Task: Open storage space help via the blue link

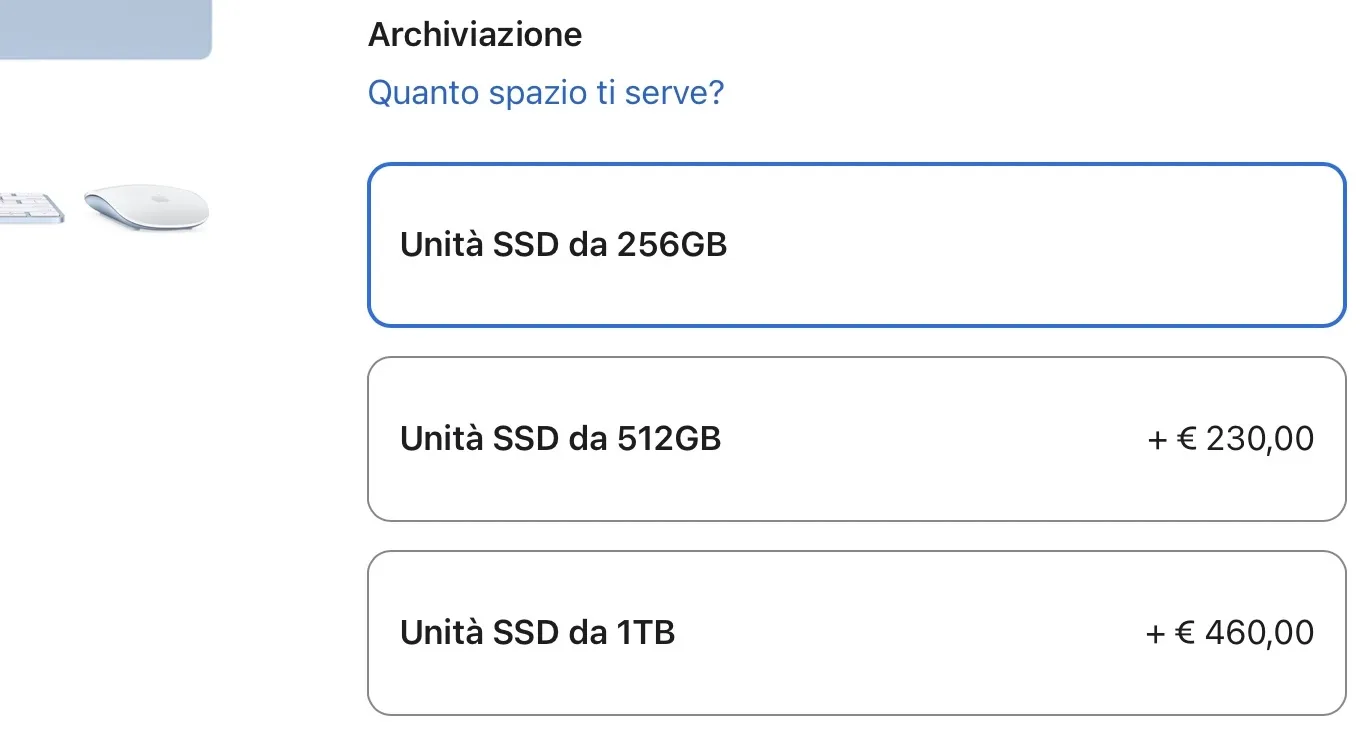Action: (x=545, y=92)
